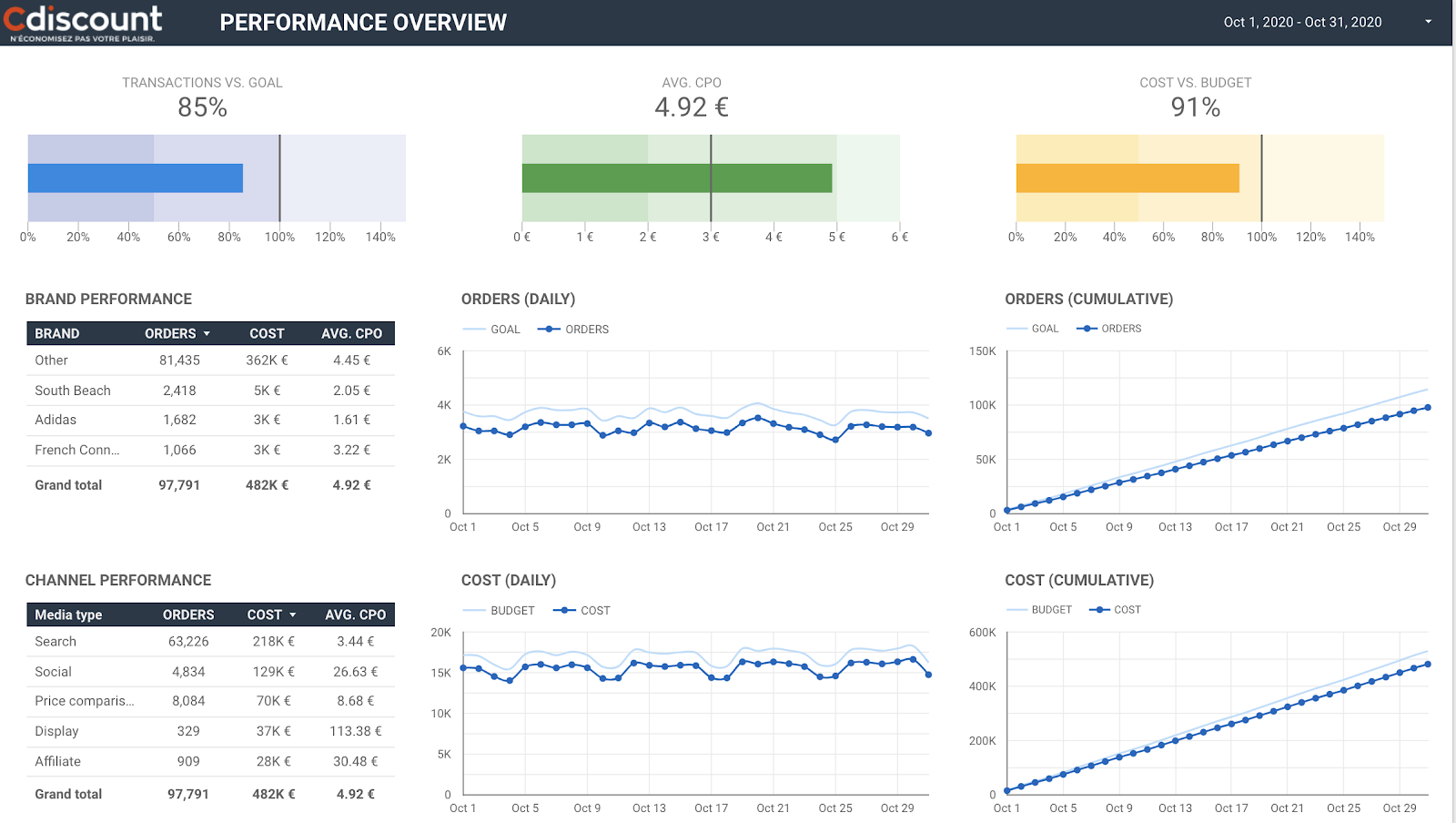
Task: Sort channel table by Media type header
Action: coord(68,615)
